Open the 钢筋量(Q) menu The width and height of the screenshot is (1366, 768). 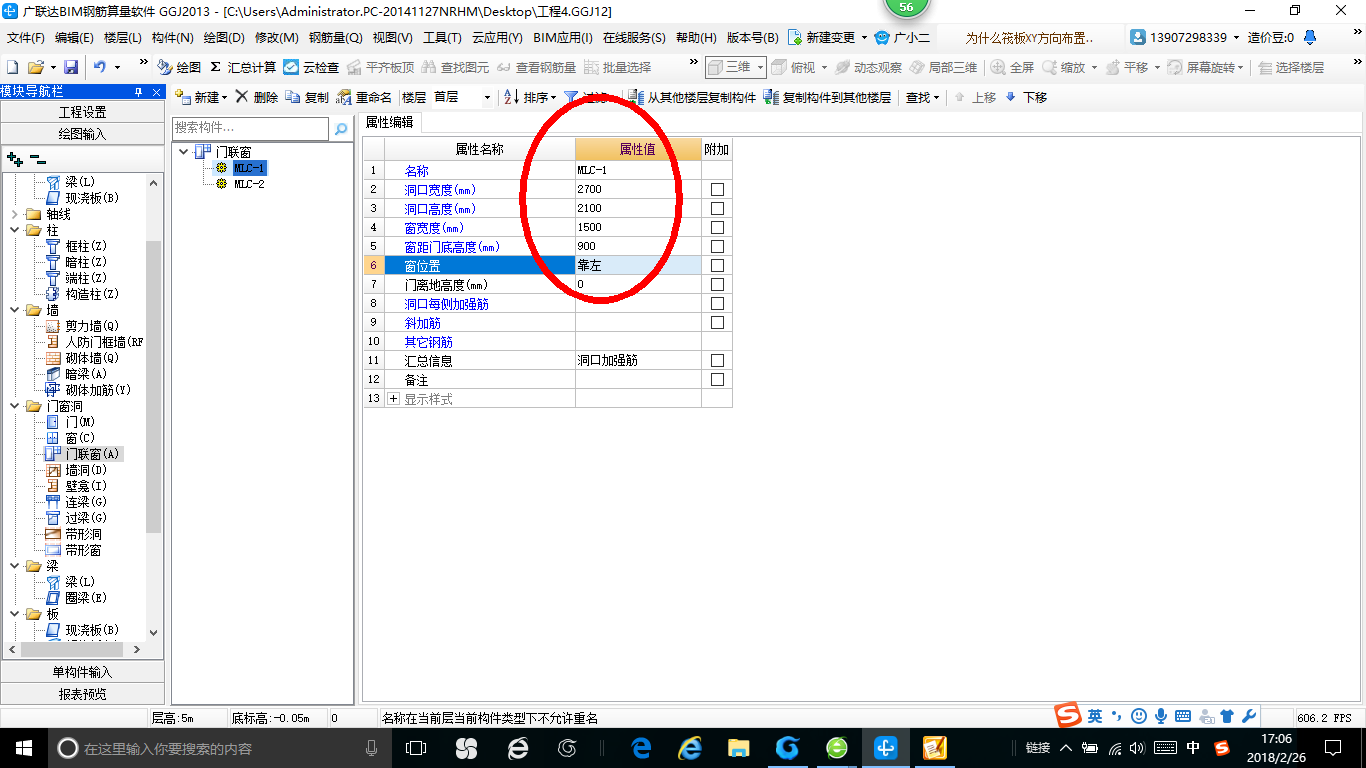coord(335,38)
